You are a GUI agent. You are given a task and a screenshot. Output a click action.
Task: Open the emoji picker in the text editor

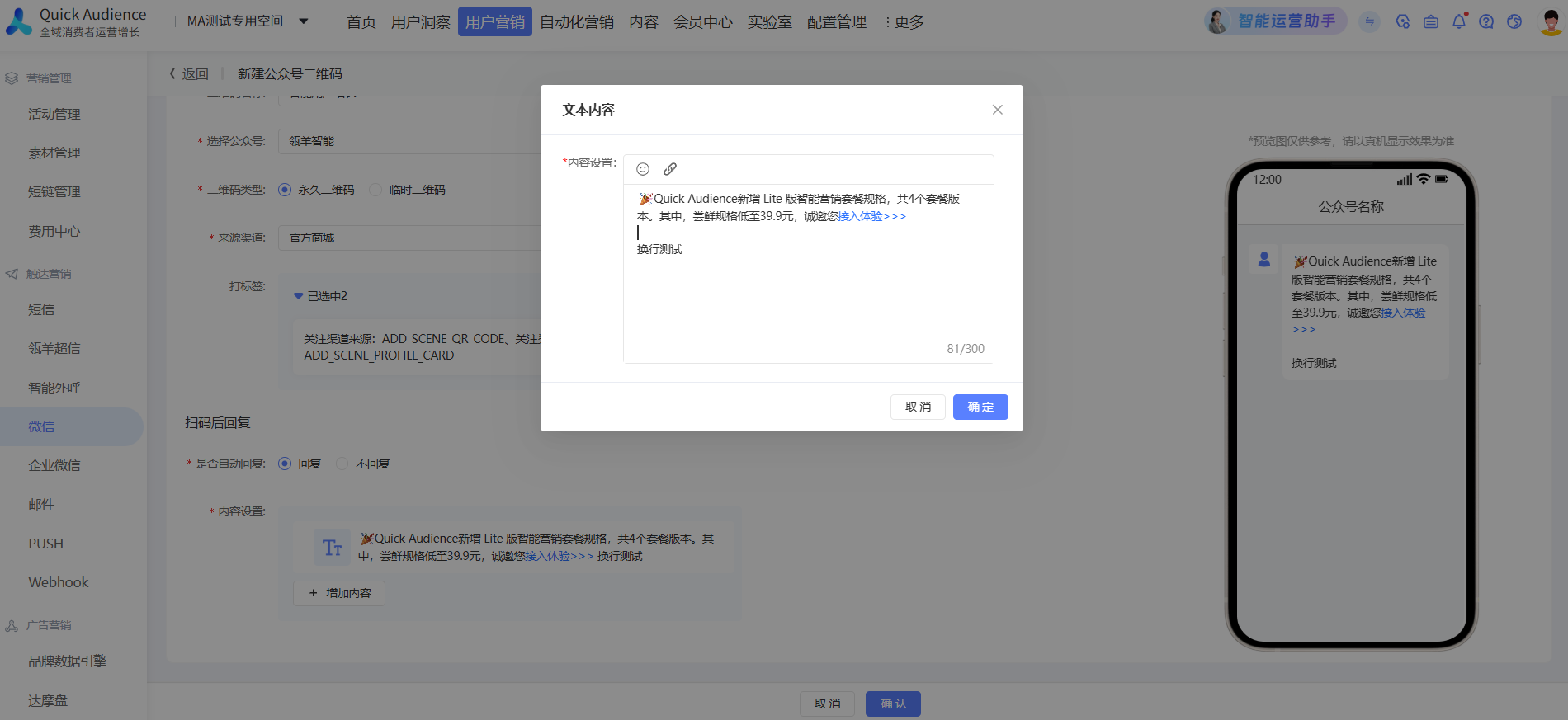pyautogui.click(x=643, y=169)
